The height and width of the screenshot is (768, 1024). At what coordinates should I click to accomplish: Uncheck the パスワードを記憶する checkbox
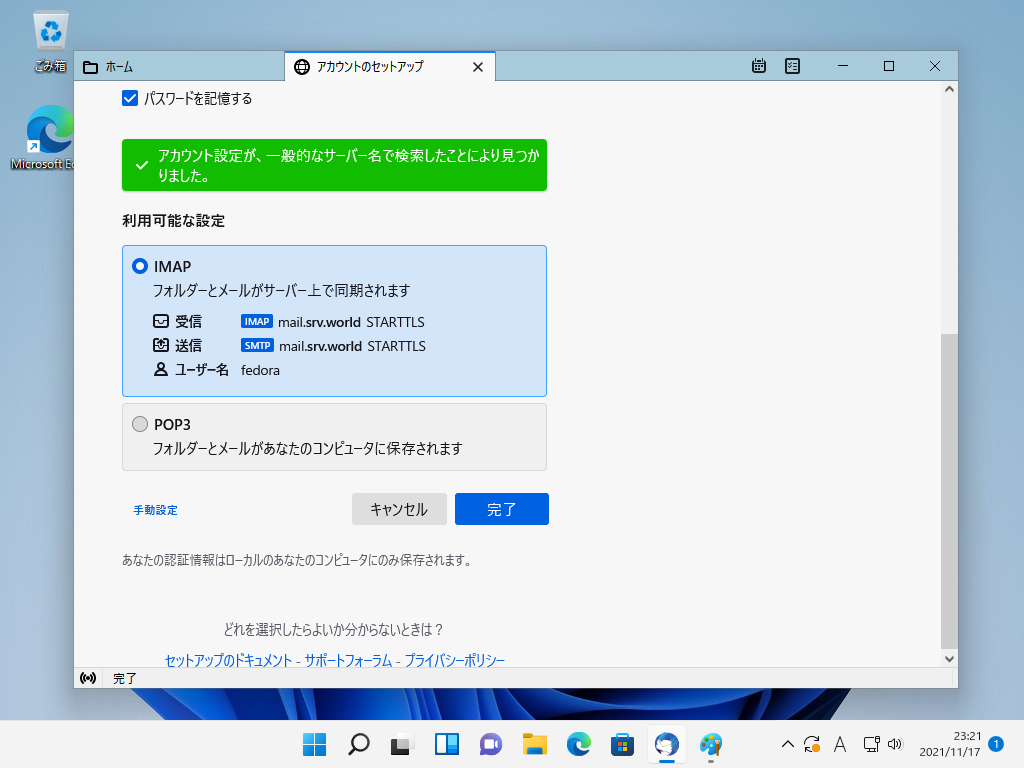point(129,98)
